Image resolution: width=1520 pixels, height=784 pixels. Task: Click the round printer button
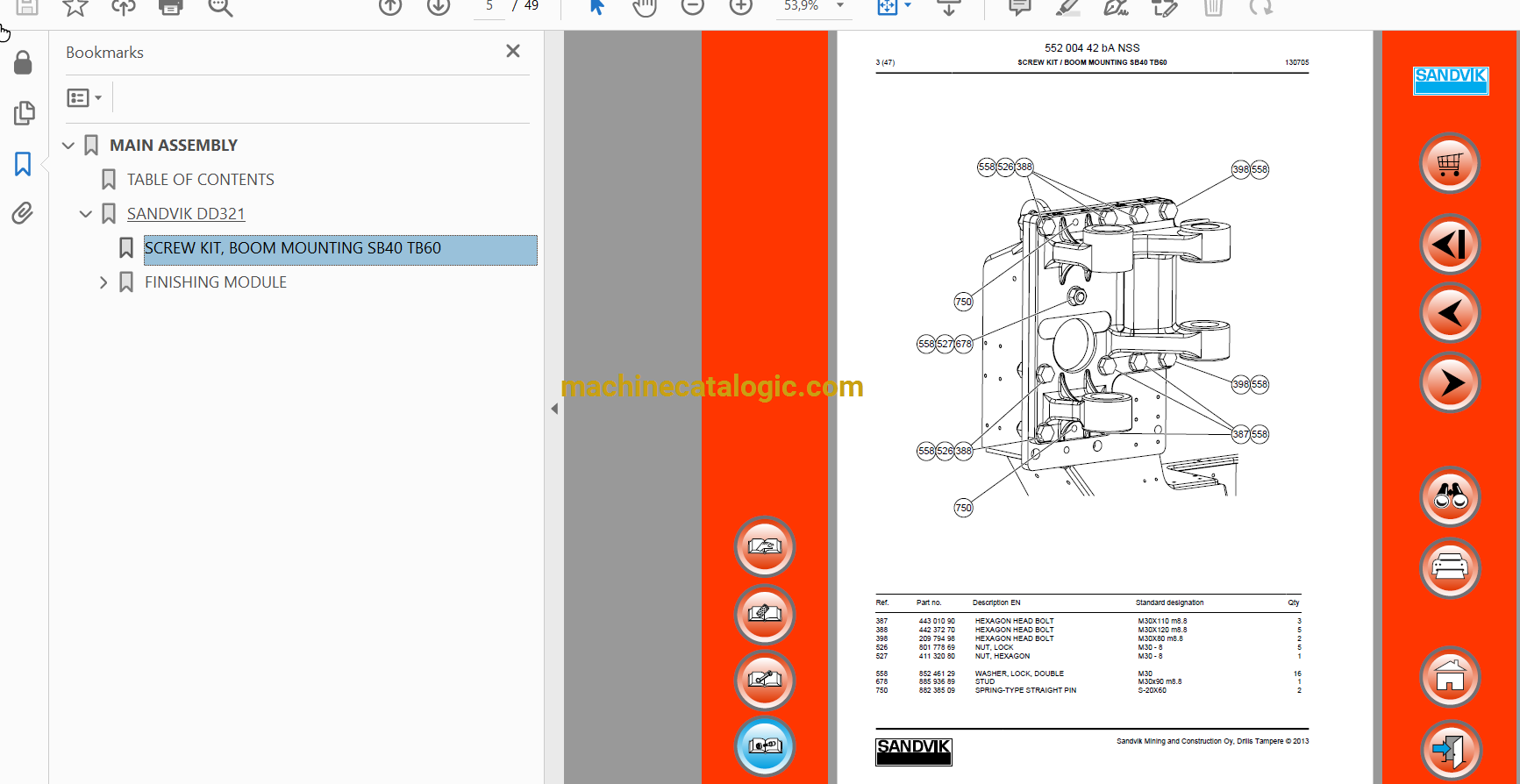pyautogui.click(x=1450, y=567)
